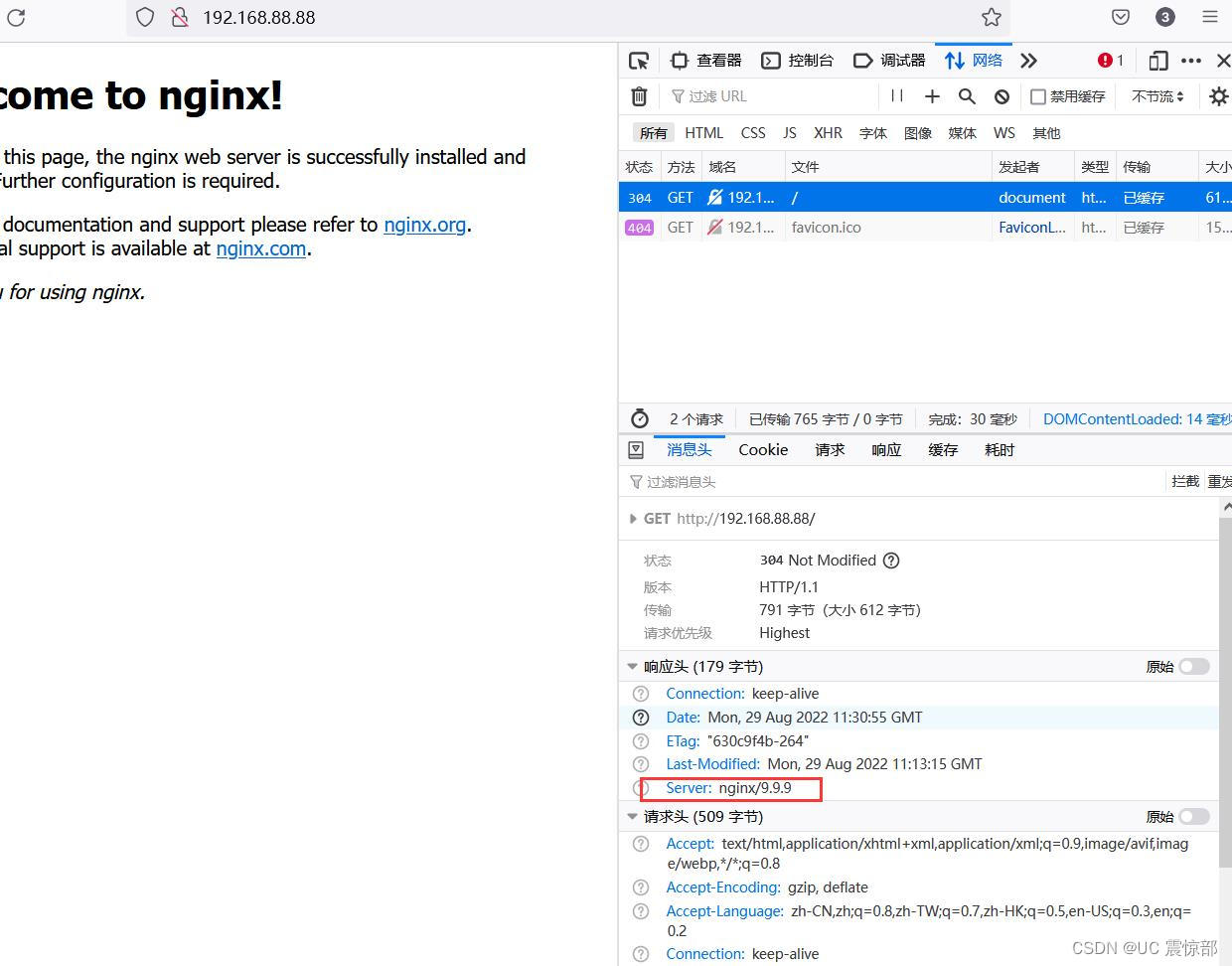
Task: Click the red error count badge
Action: point(1111,61)
